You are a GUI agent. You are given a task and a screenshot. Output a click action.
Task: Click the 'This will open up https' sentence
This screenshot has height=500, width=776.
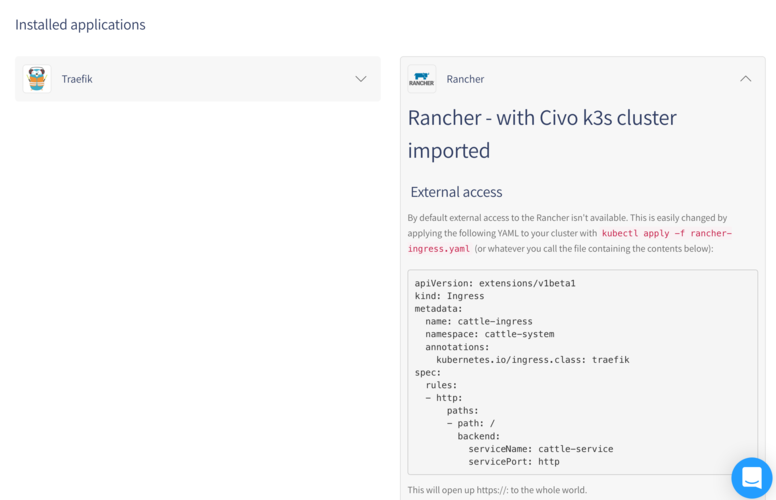coord(497,490)
